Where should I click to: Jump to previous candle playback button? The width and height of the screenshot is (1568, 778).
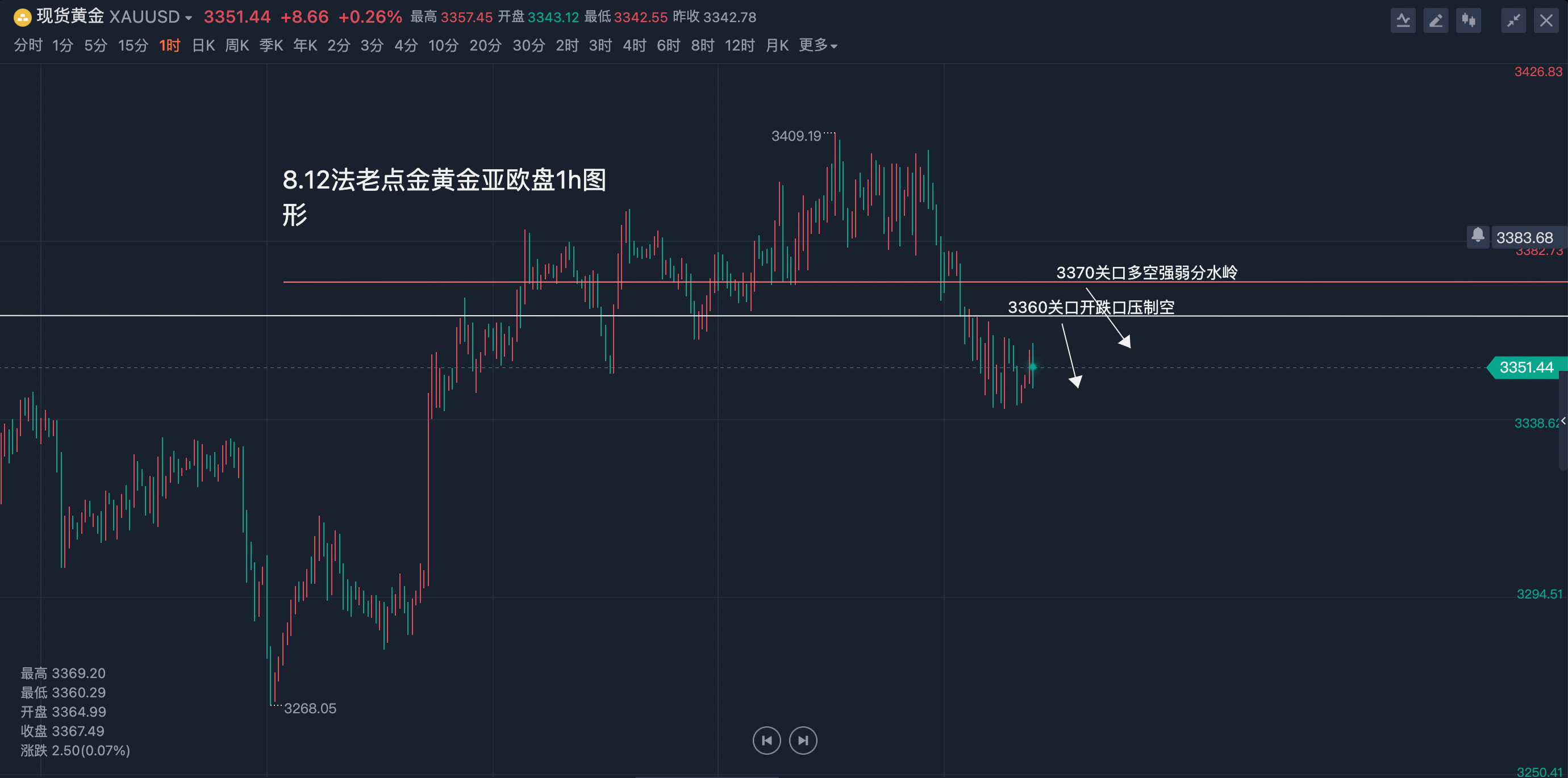click(x=766, y=741)
